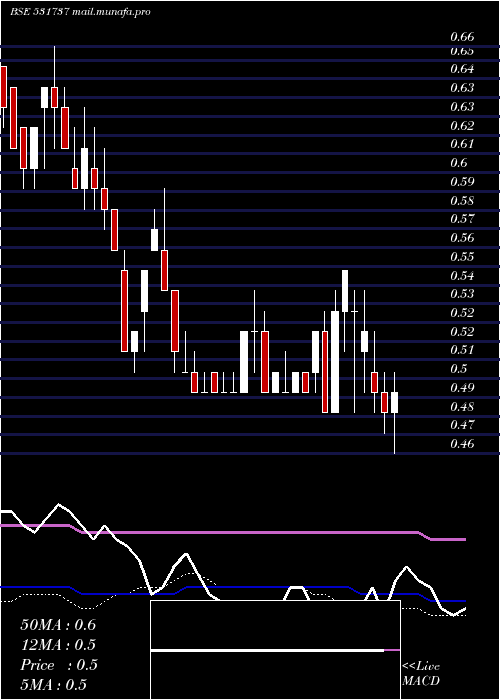Click the 0.58 price axis label
Screen dimensions: 500x700
(x=462, y=201)
